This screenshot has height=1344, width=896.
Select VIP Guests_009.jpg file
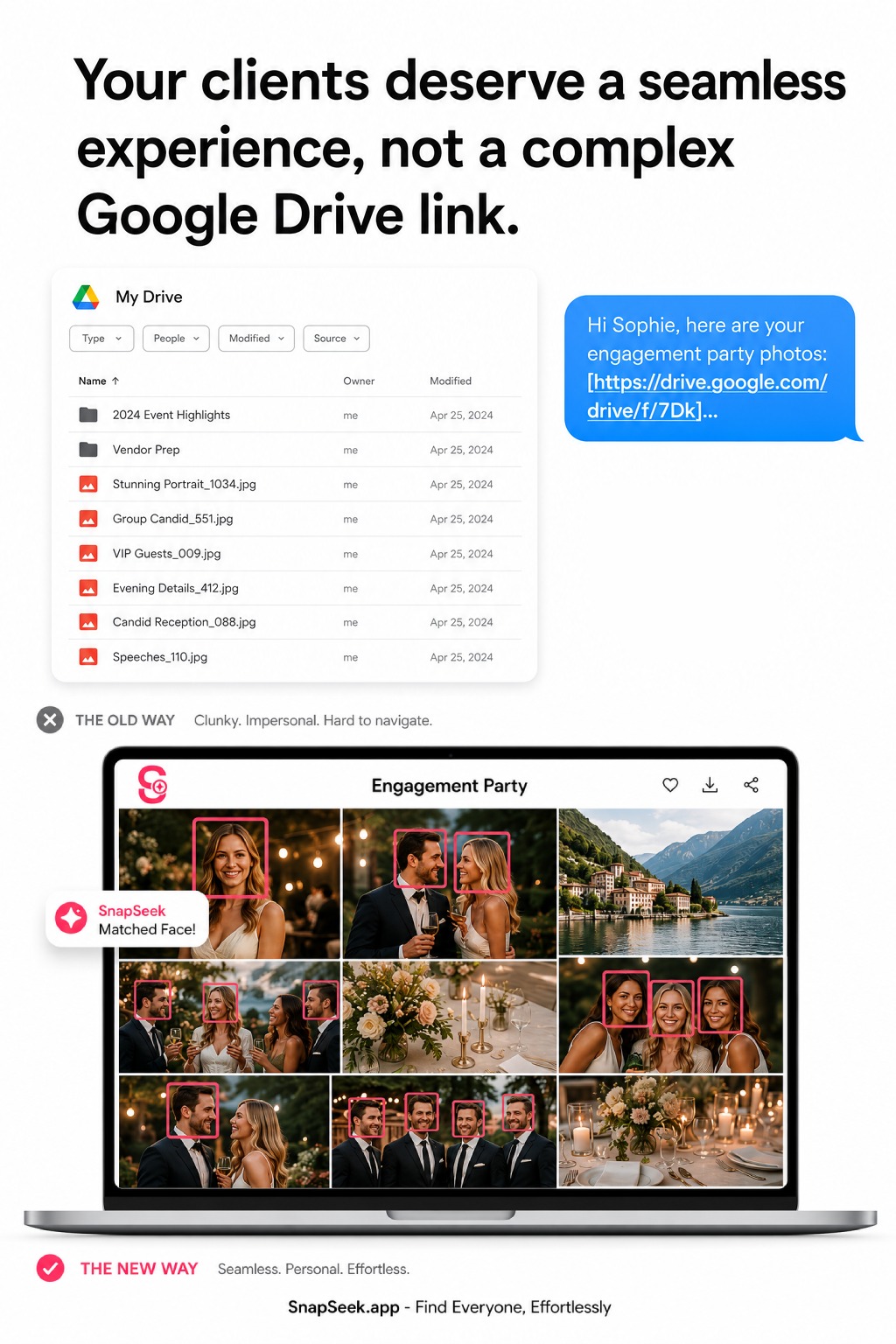tap(295, 554)
